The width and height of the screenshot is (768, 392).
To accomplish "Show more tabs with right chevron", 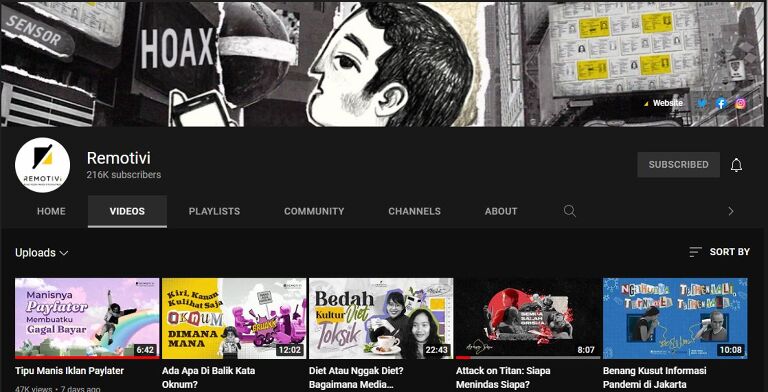I will pos(731,211).
